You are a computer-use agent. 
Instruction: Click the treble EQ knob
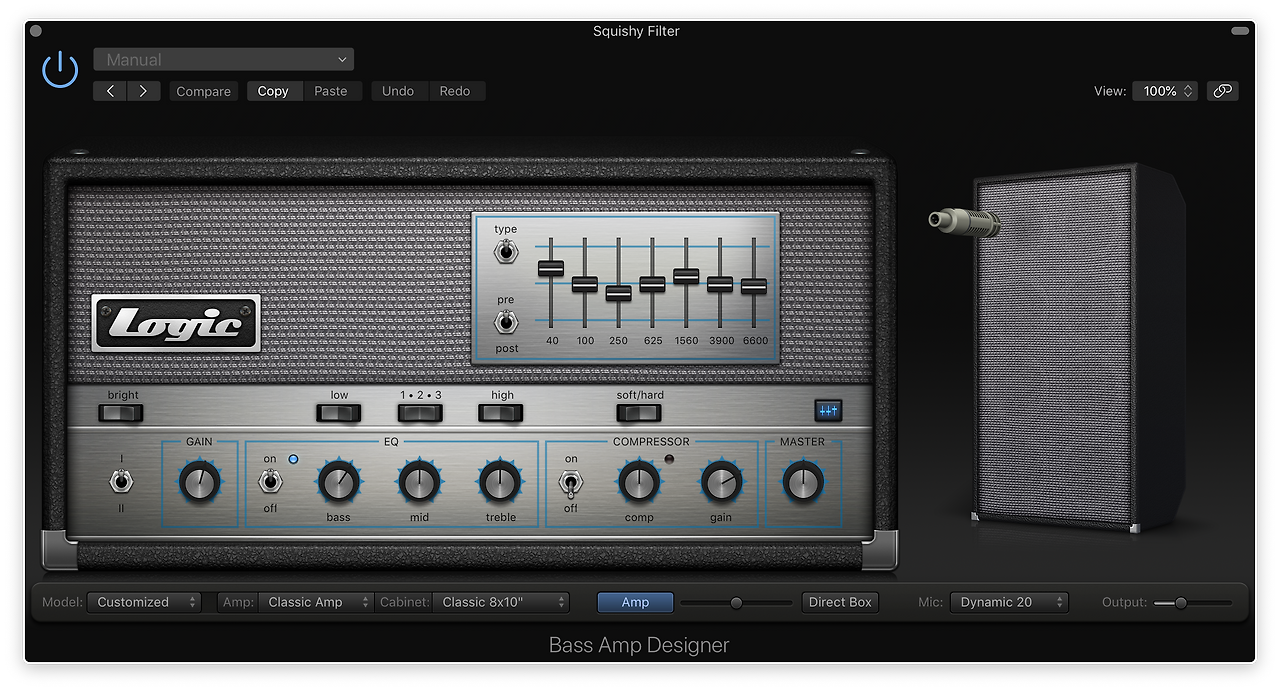(500, 483)
